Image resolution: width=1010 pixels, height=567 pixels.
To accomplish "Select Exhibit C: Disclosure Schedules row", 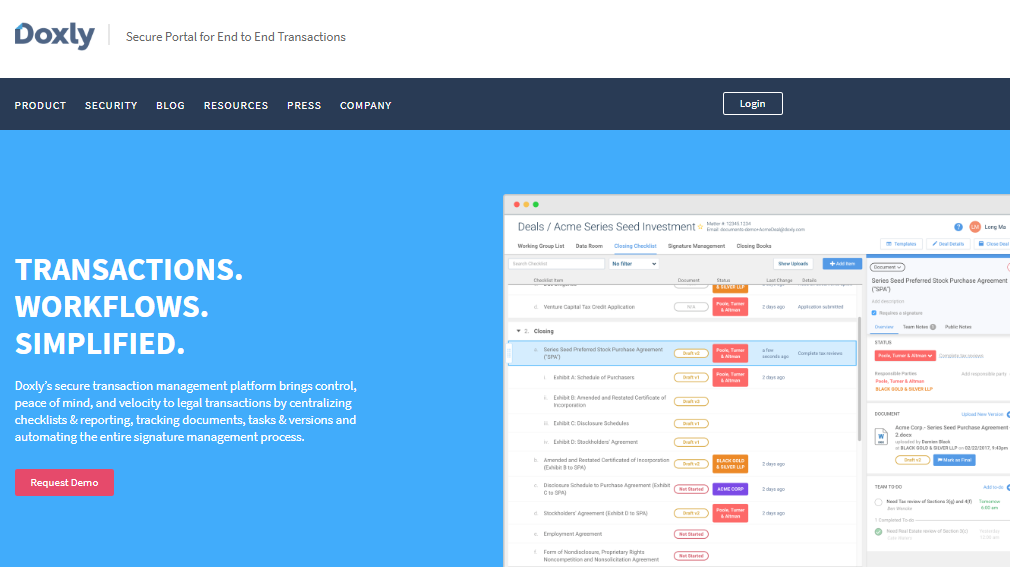I will (x=683, y=423).
